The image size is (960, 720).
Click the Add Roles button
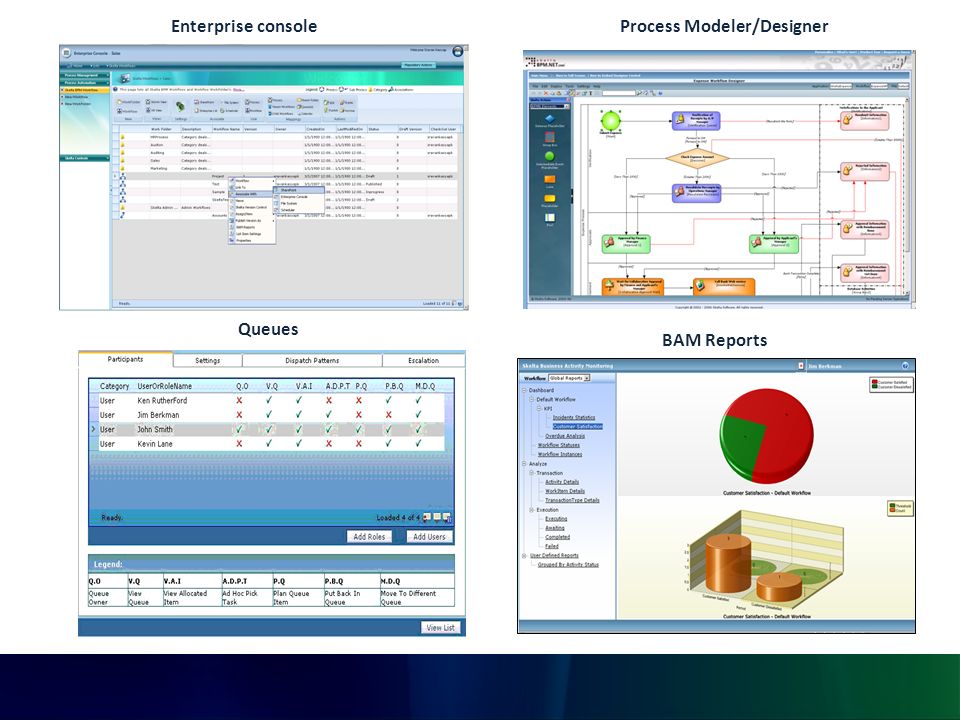click(x=369, y=536)
